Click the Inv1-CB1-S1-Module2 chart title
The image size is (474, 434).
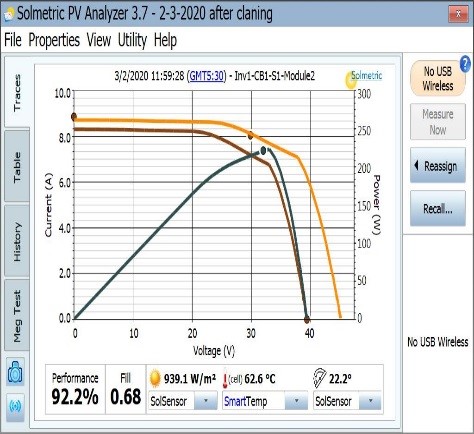point(274,76)
